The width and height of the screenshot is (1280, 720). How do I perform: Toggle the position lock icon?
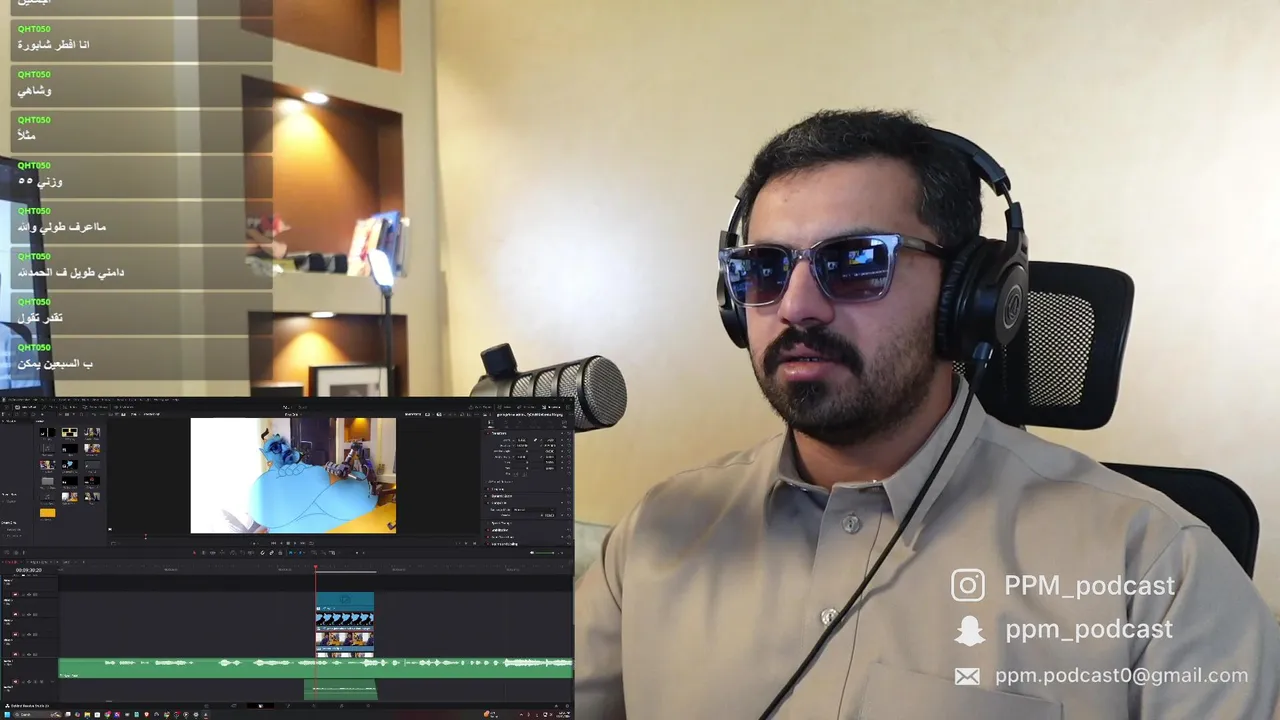point(280,553)
